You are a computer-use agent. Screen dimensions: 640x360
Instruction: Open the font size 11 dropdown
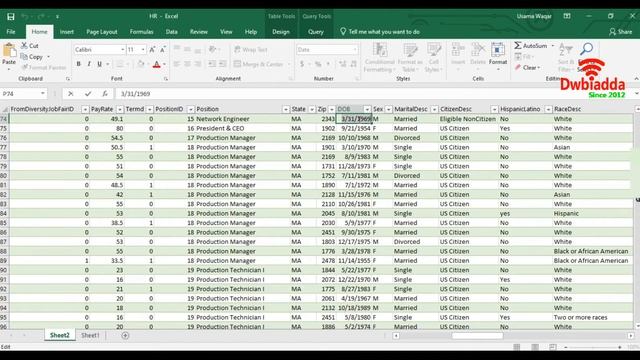pos(143,49)
